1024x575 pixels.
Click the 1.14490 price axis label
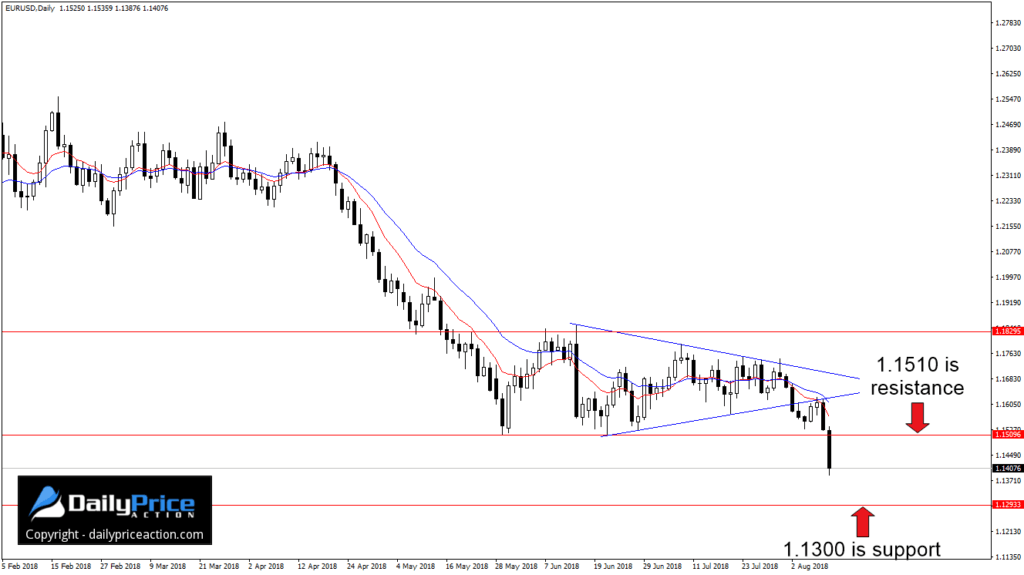point(1008,455)
